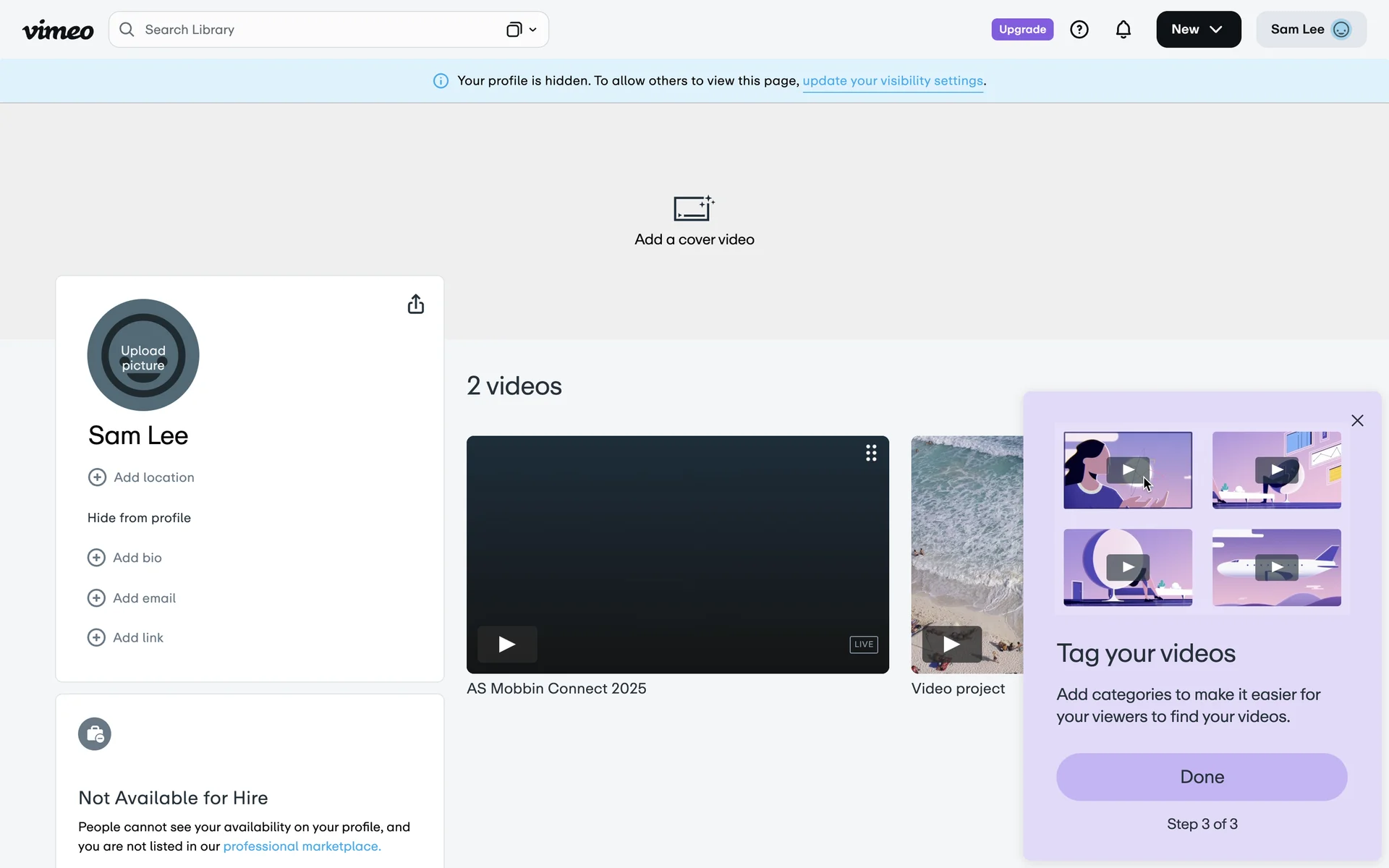This screenshot has height=868, width=1389.
Task: Play the AS Mobbin Connect 2025 video
Action: click(507, 644)
